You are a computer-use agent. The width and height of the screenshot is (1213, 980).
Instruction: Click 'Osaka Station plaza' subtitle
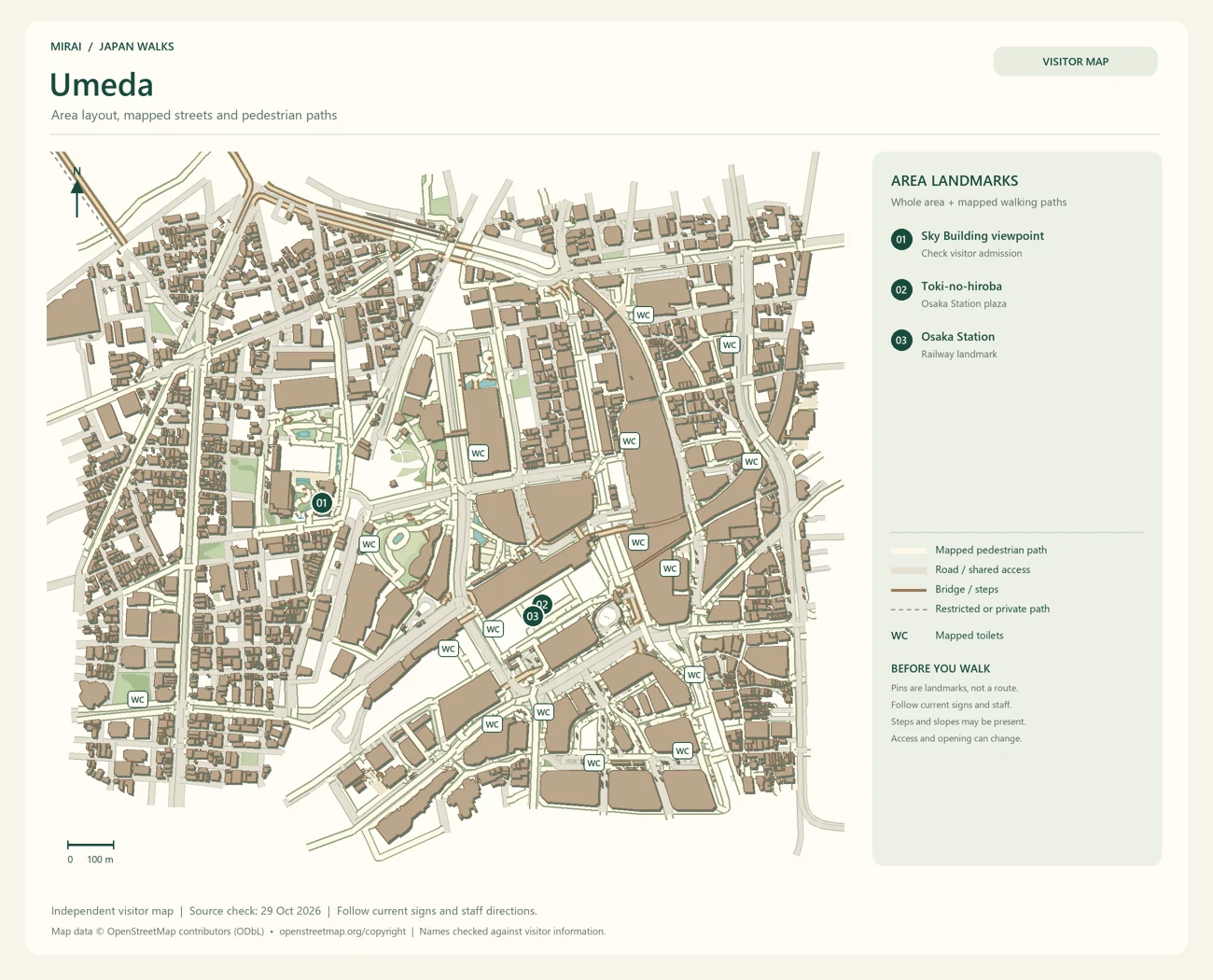click(x=964, y=304)
